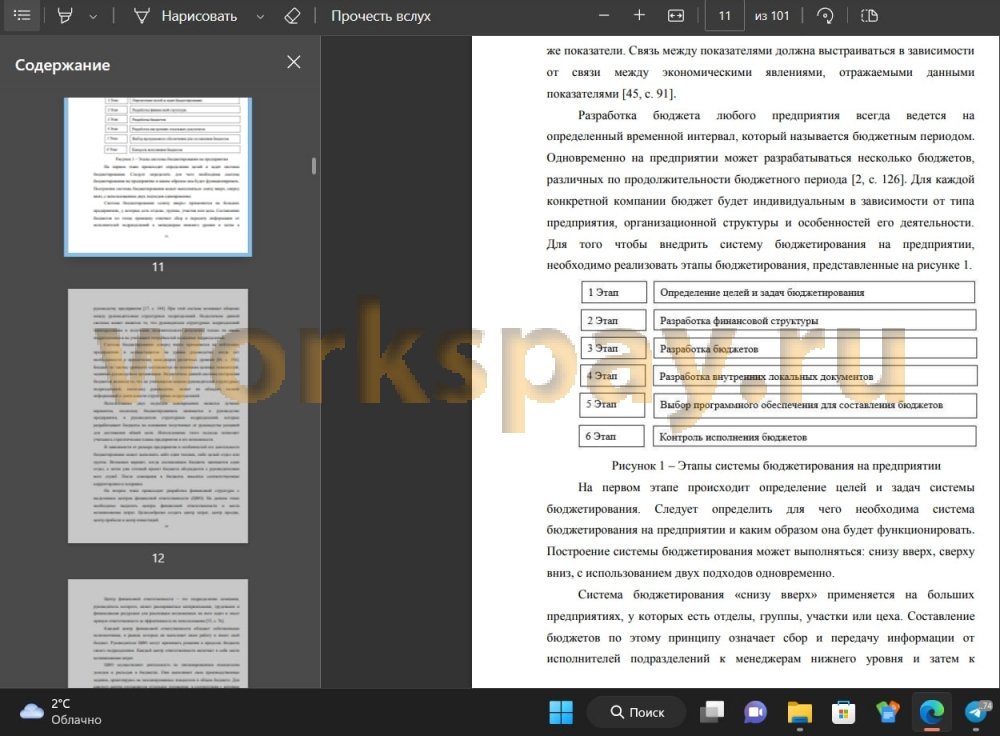The width and height of the screenshot is (1000, 736).
Task: Open the video chat app on taskbar
Action: [x=756, y=712]
